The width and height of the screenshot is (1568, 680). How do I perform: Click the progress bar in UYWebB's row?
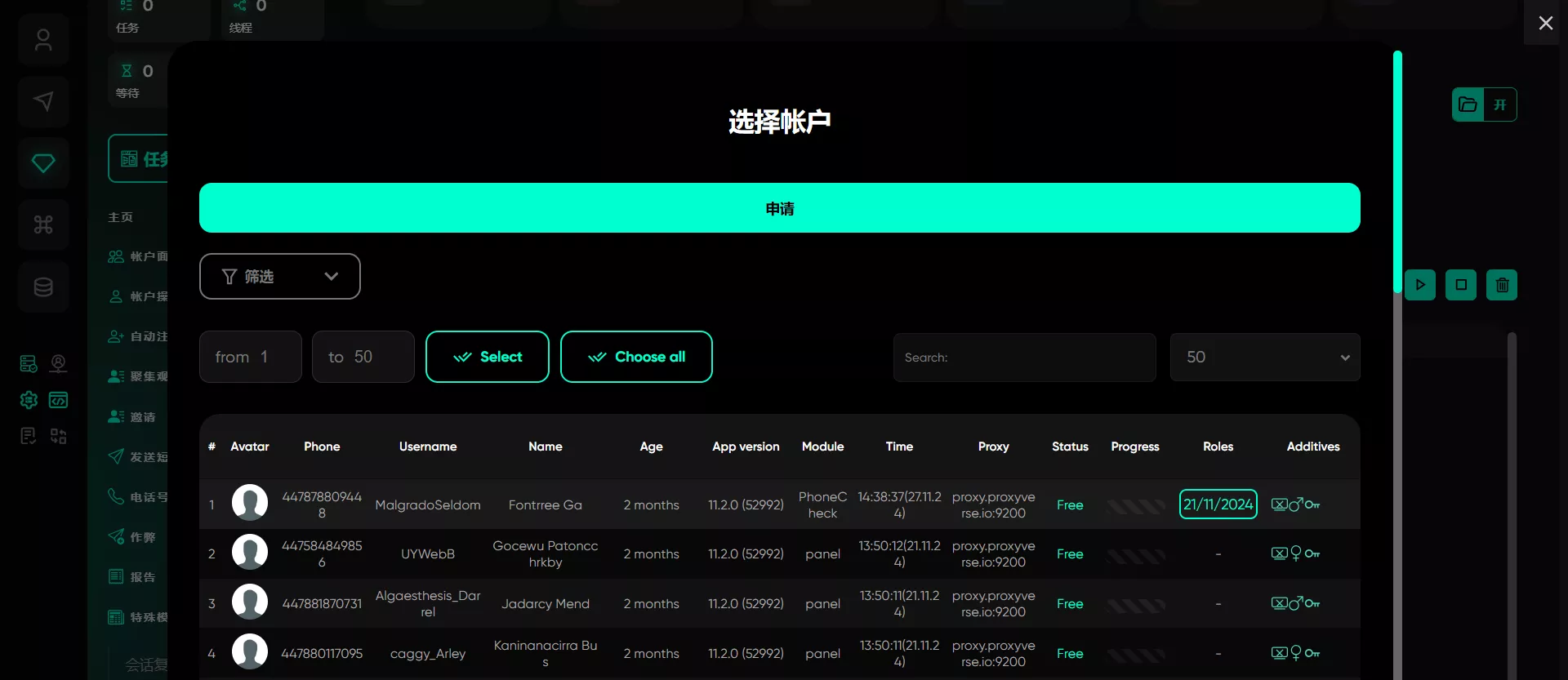[x=1135, y=557]
